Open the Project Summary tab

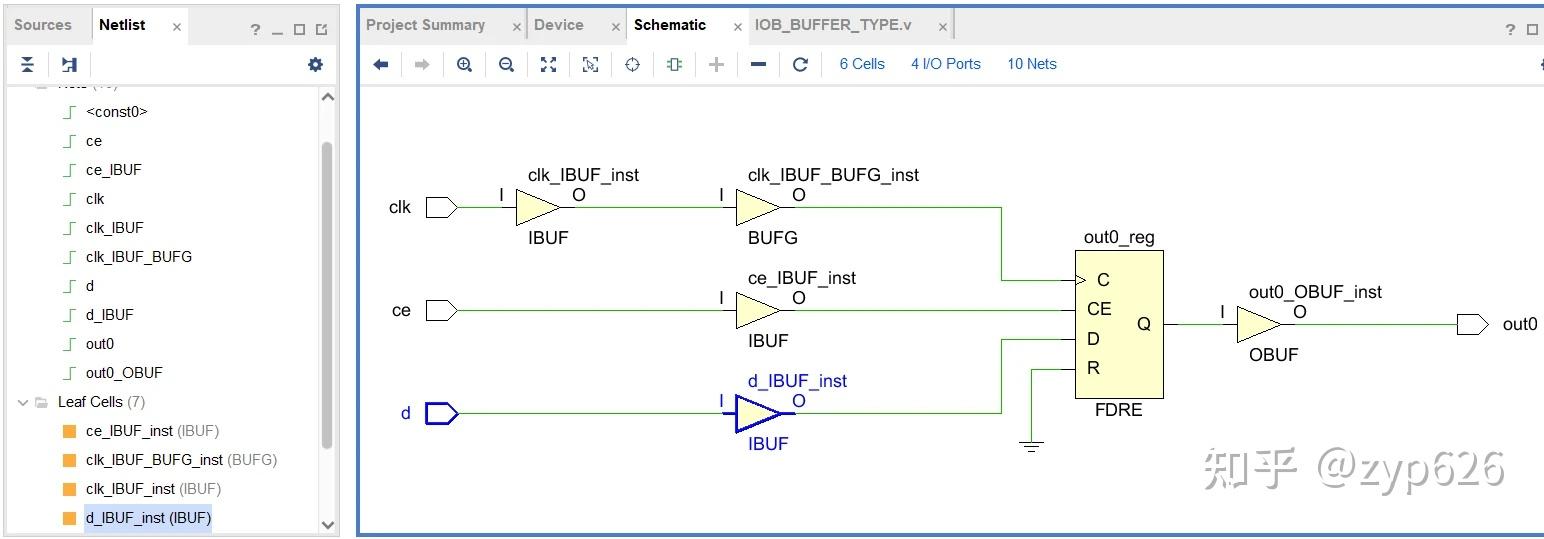pos(425,25)
